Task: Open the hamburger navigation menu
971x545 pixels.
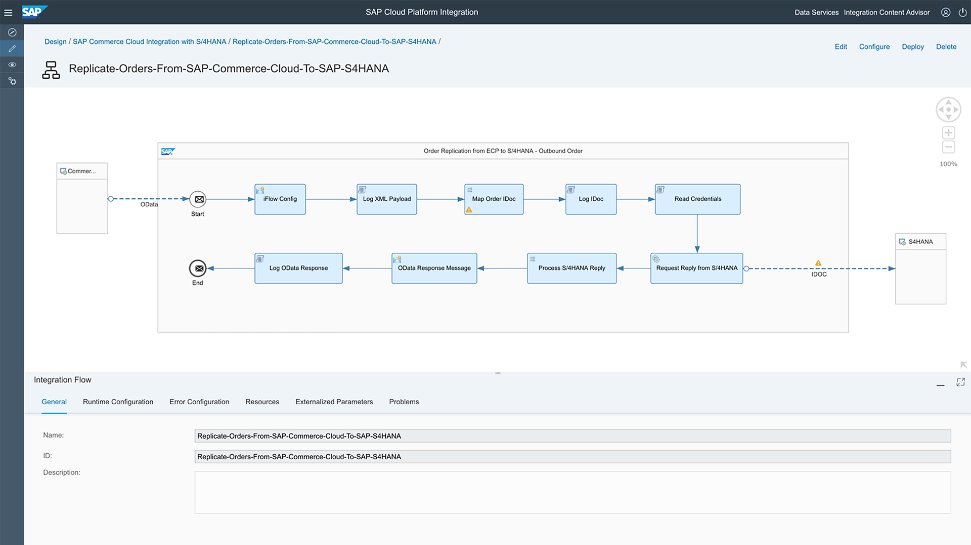Action: click(x=8, y=12)
